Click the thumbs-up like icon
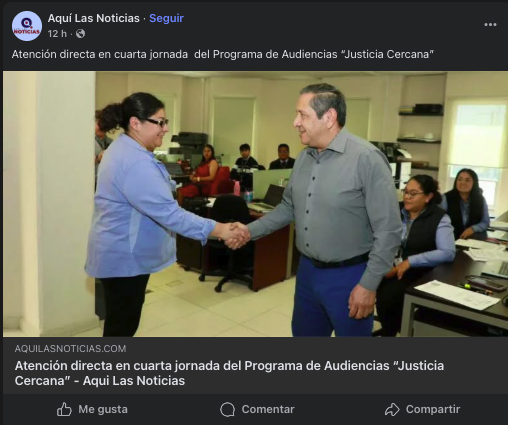 [64, 409]
